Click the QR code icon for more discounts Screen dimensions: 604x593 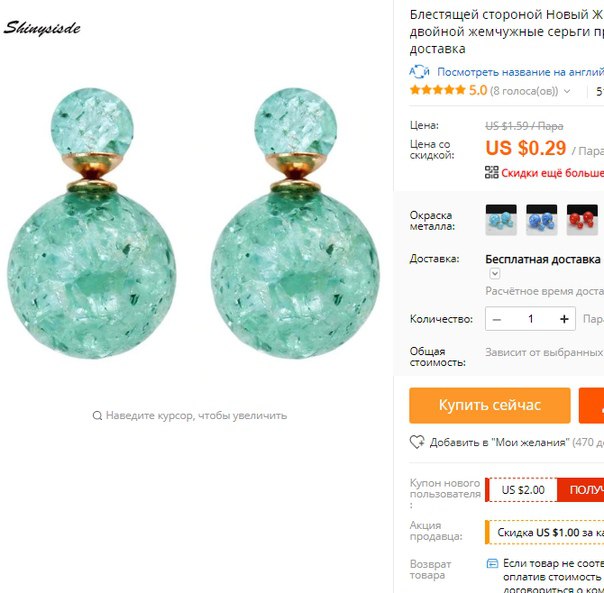(x=492, y=172)
